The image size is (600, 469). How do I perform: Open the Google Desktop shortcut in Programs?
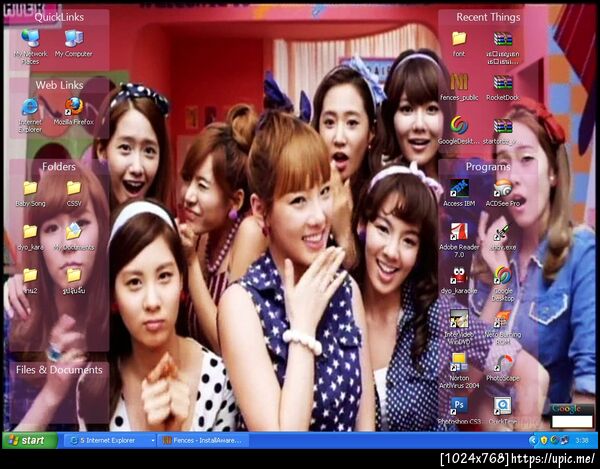coord(502,284)
